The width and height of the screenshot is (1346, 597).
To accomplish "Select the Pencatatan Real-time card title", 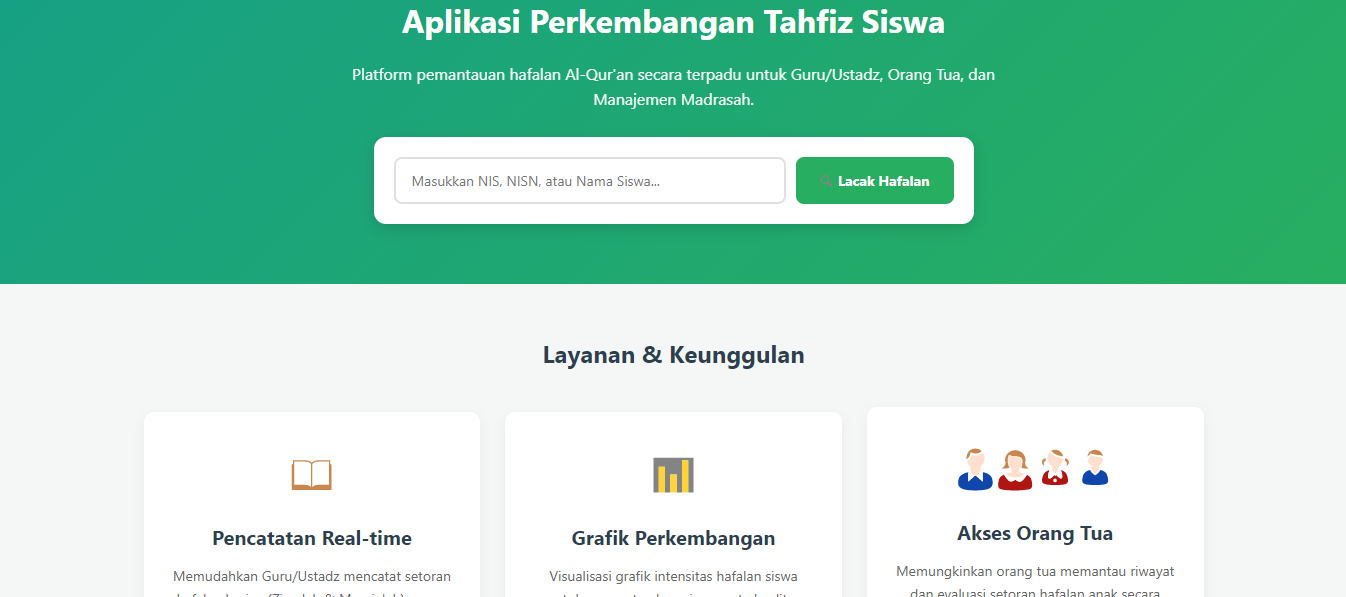I will pyautogui.click(x=312, y=538).
